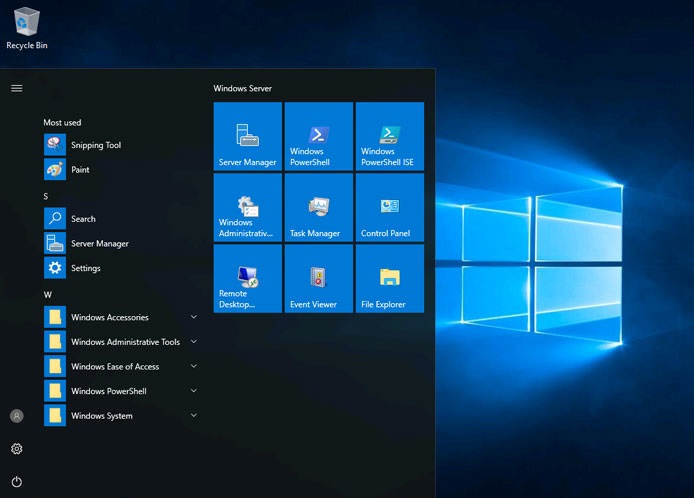Expand the Windows System folder chevron
This screenshot has height=498, width=694.
(x=194, y=415)
